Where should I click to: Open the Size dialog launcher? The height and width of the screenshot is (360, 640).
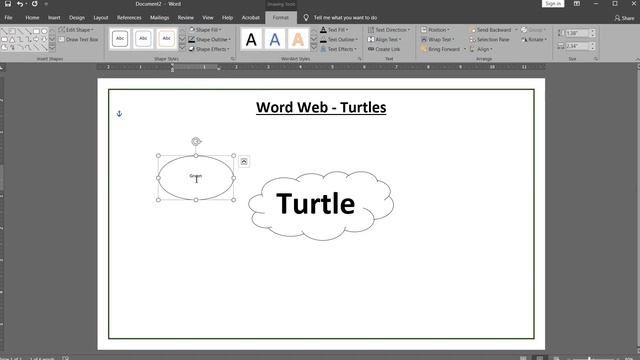click(x=596, y=59)
